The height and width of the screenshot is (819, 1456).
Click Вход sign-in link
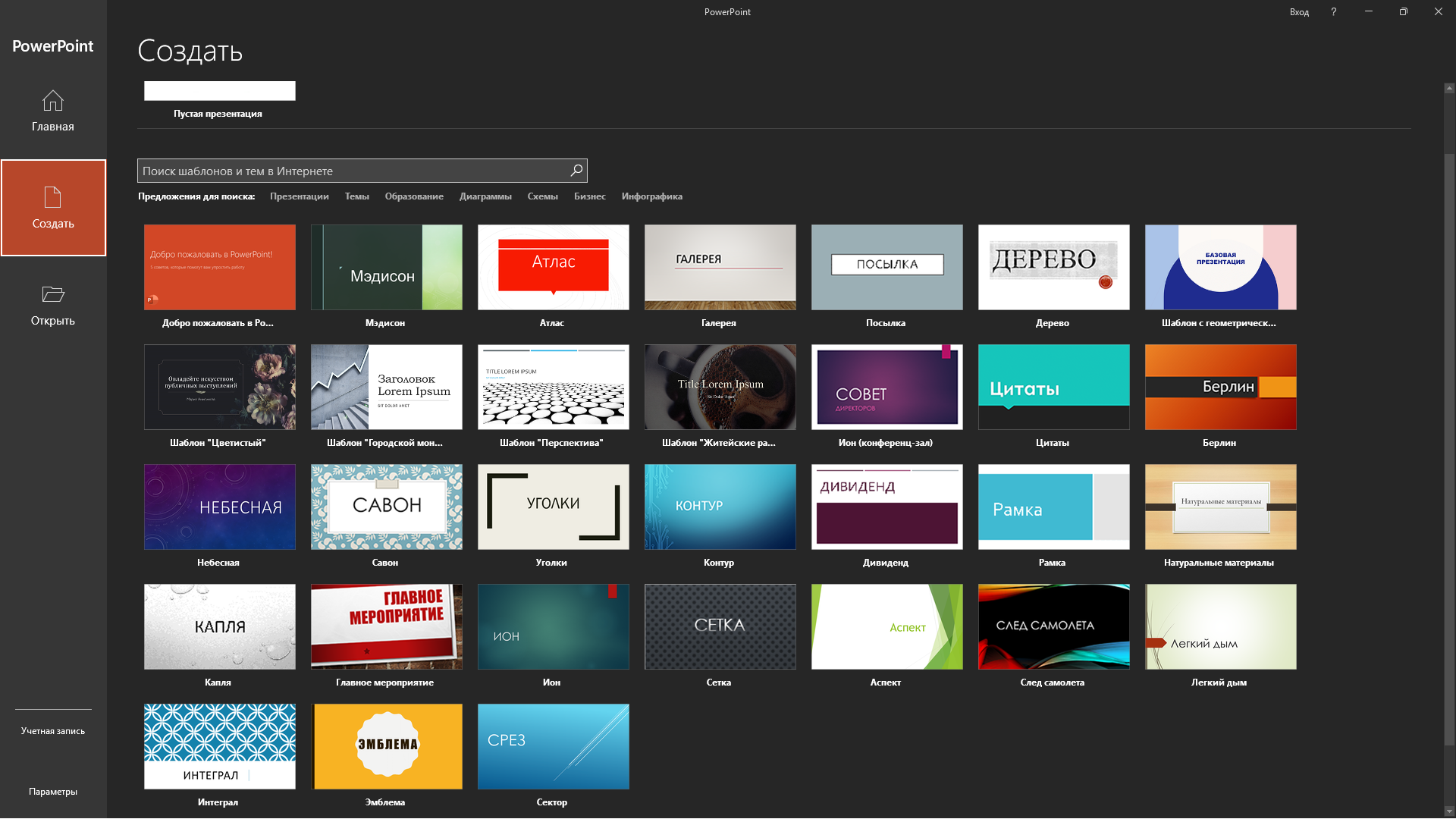click(1299, 12)
